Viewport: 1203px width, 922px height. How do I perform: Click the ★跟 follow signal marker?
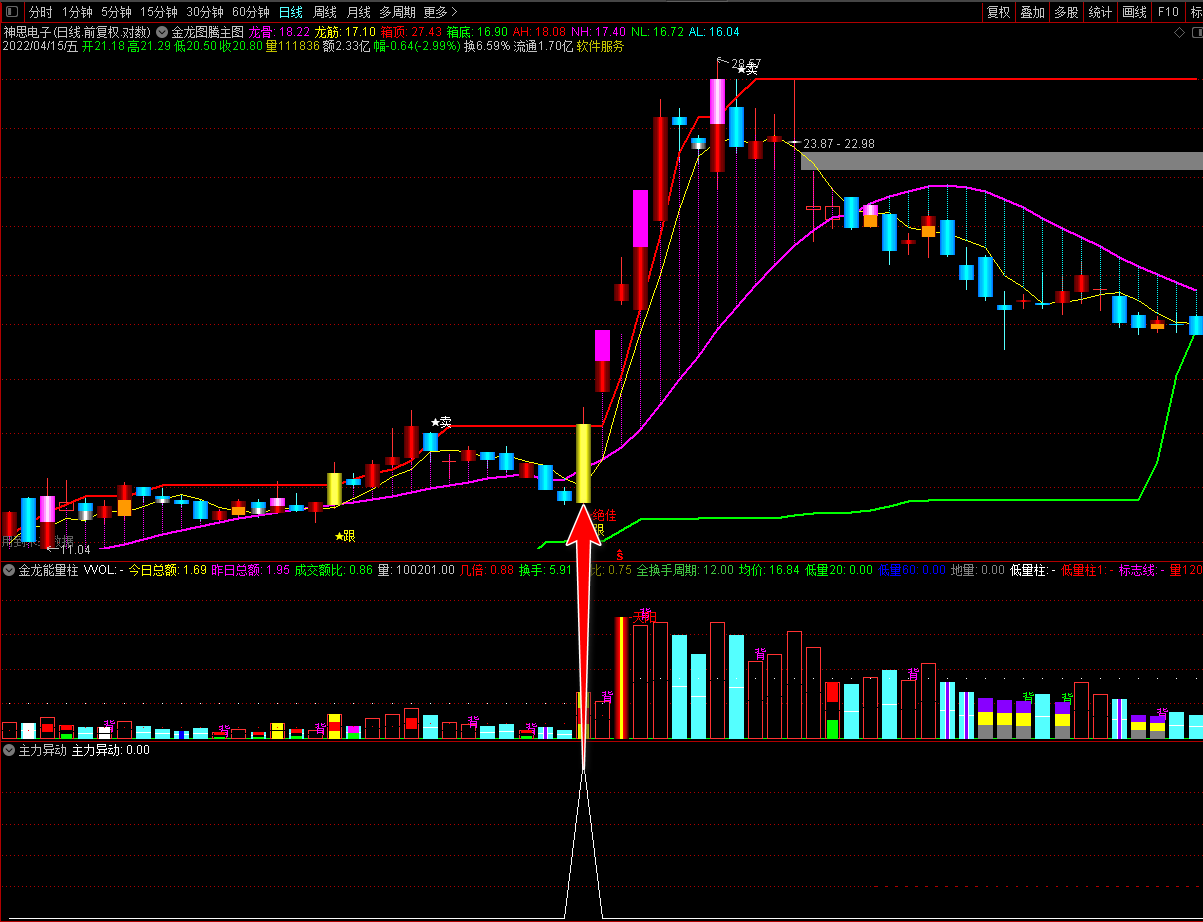tap(345, 536)
